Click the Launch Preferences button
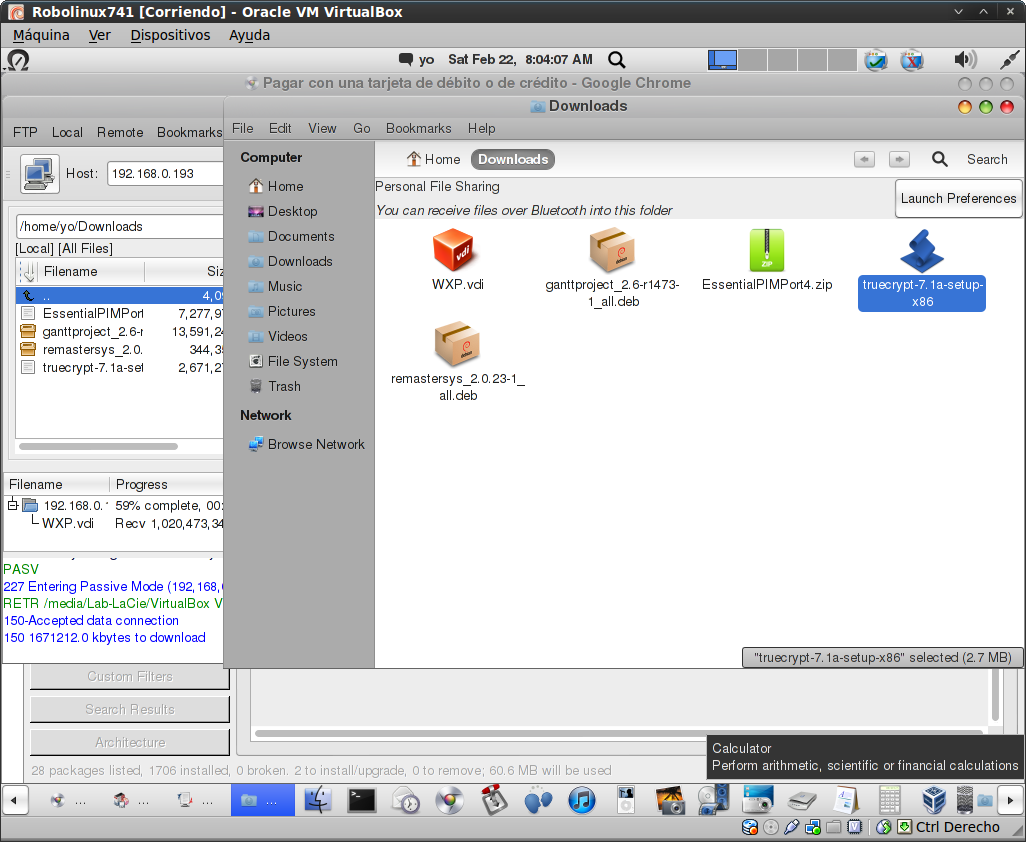The width and height of the screenshot is (1026, 842). [x=958, y=198]
